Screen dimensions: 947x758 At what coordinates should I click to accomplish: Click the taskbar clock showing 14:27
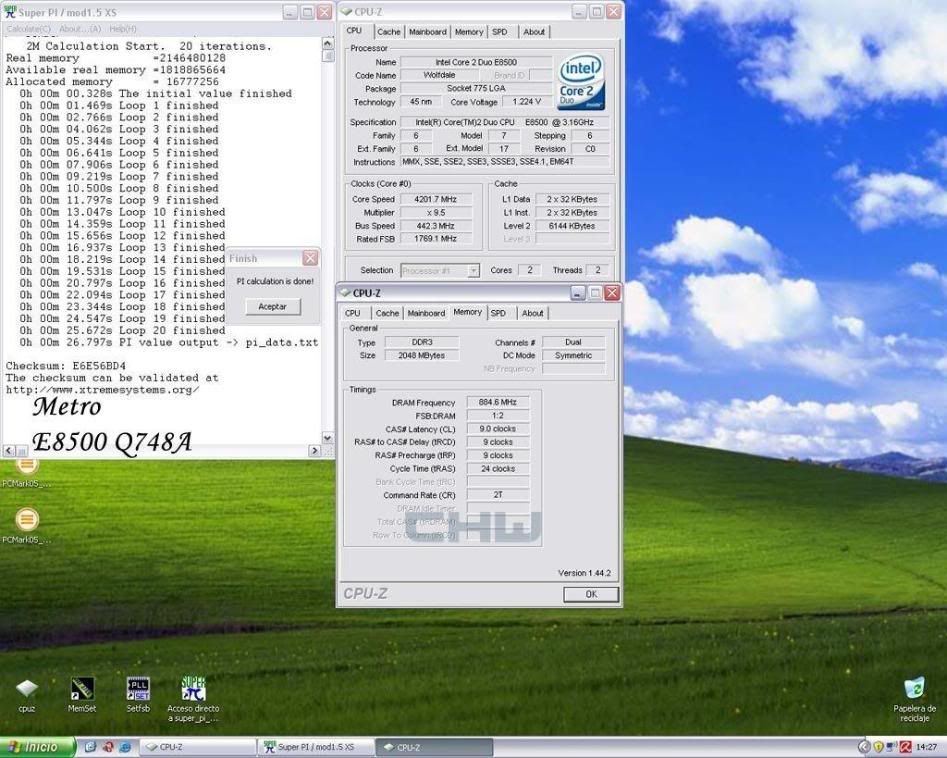tap(926, 747)
